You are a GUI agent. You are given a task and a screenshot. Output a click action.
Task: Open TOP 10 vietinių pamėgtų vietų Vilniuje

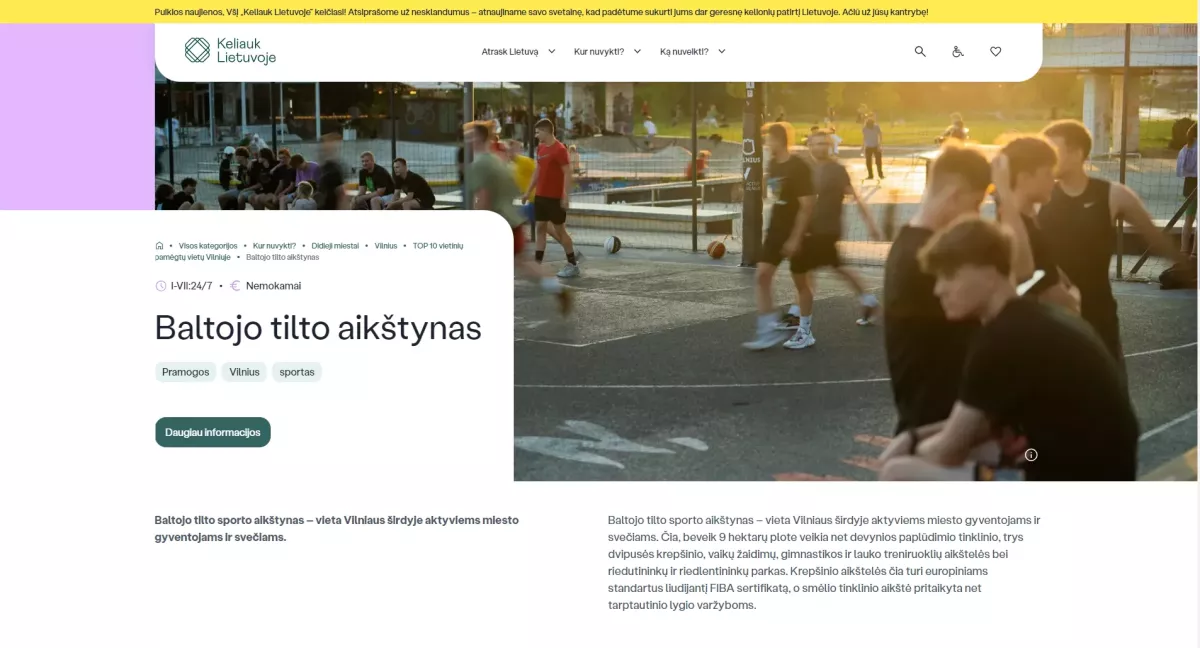(x=438, y=245)
